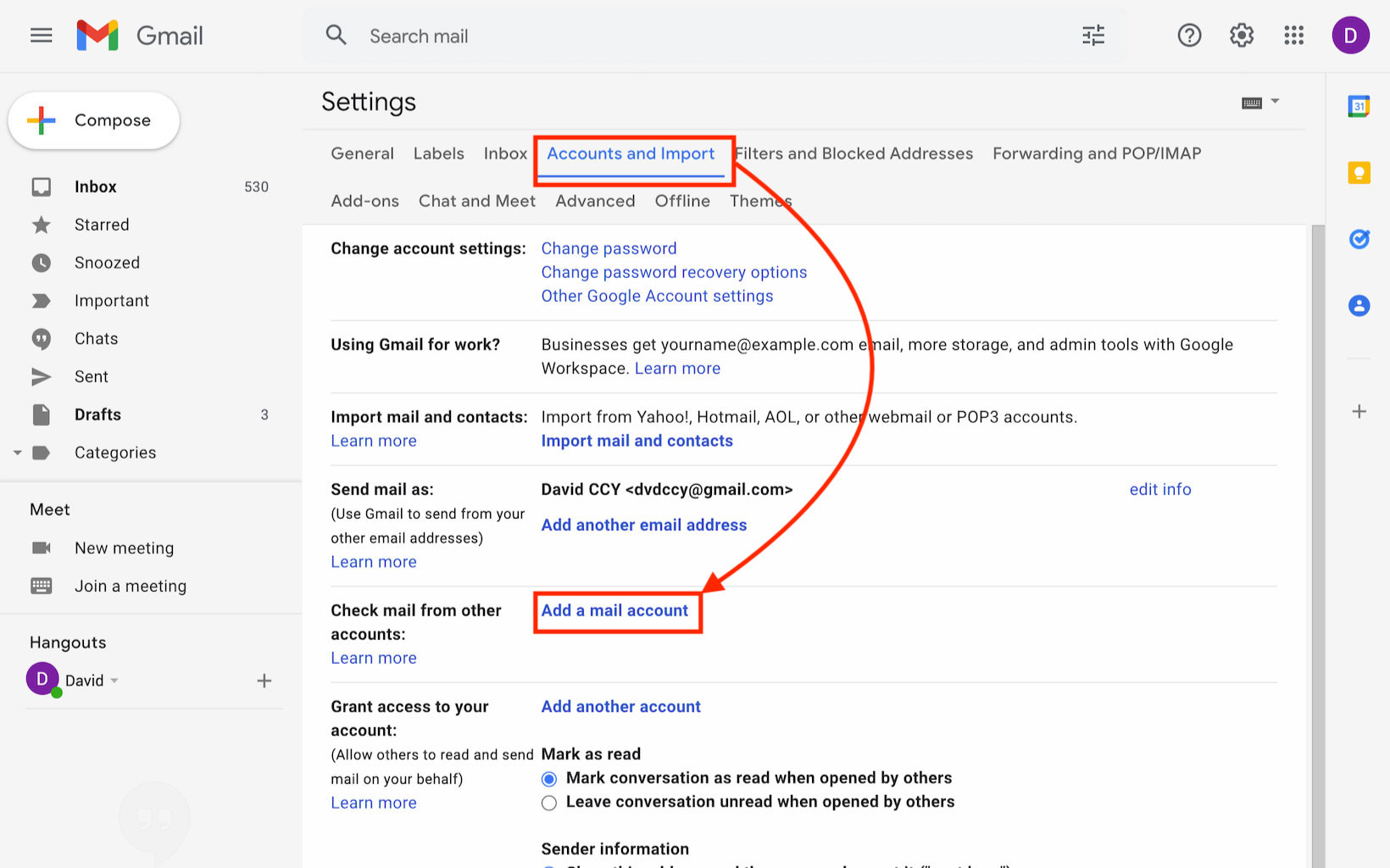Open Google Calendar in the side panel
The width and height of the screenshot is (1390, 868).
point(1359,106)
